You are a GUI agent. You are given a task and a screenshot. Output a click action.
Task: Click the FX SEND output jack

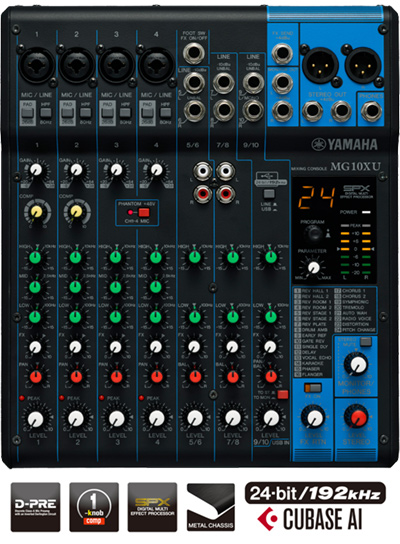tap(282, 53)
